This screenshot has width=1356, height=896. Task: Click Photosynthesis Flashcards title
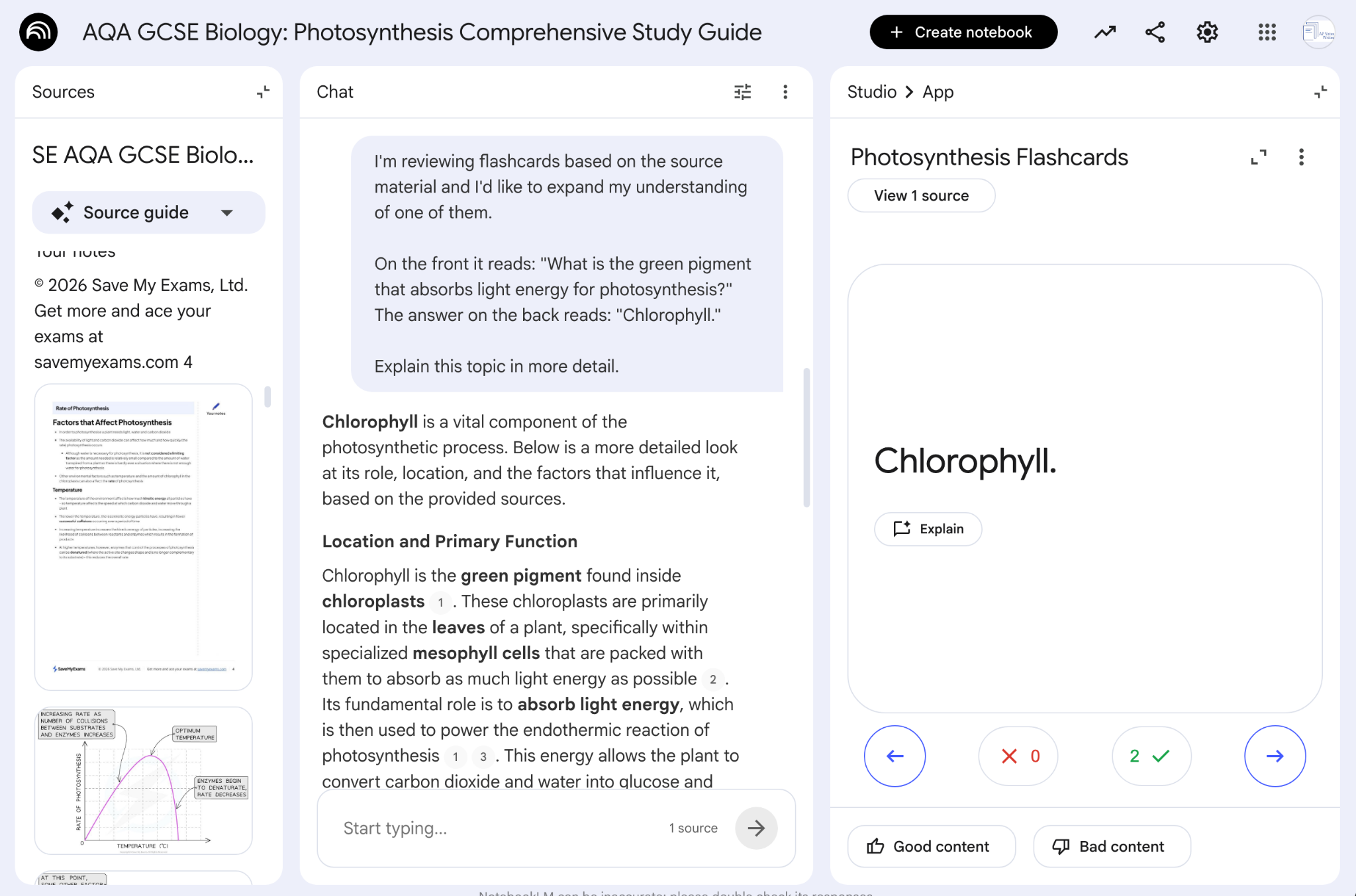point(989,157)
